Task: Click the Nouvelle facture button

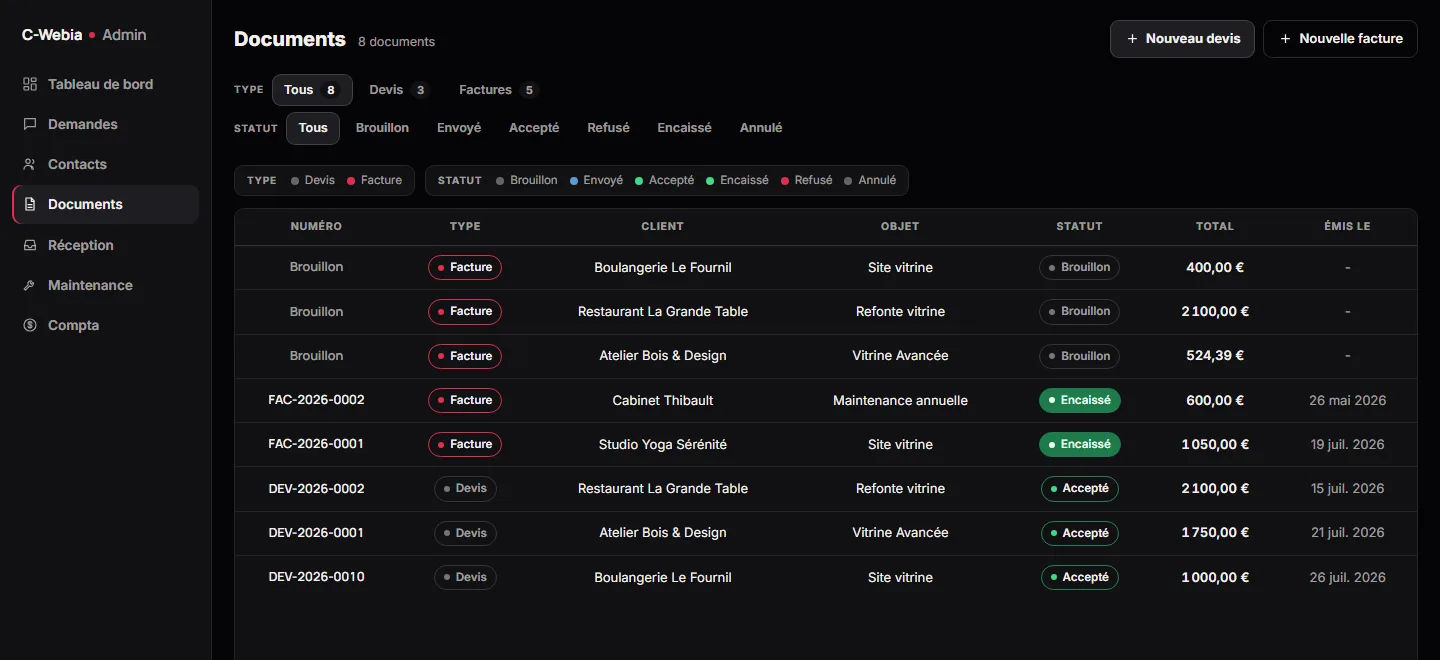Action: pyautogui.click(x=1340, y=39)
